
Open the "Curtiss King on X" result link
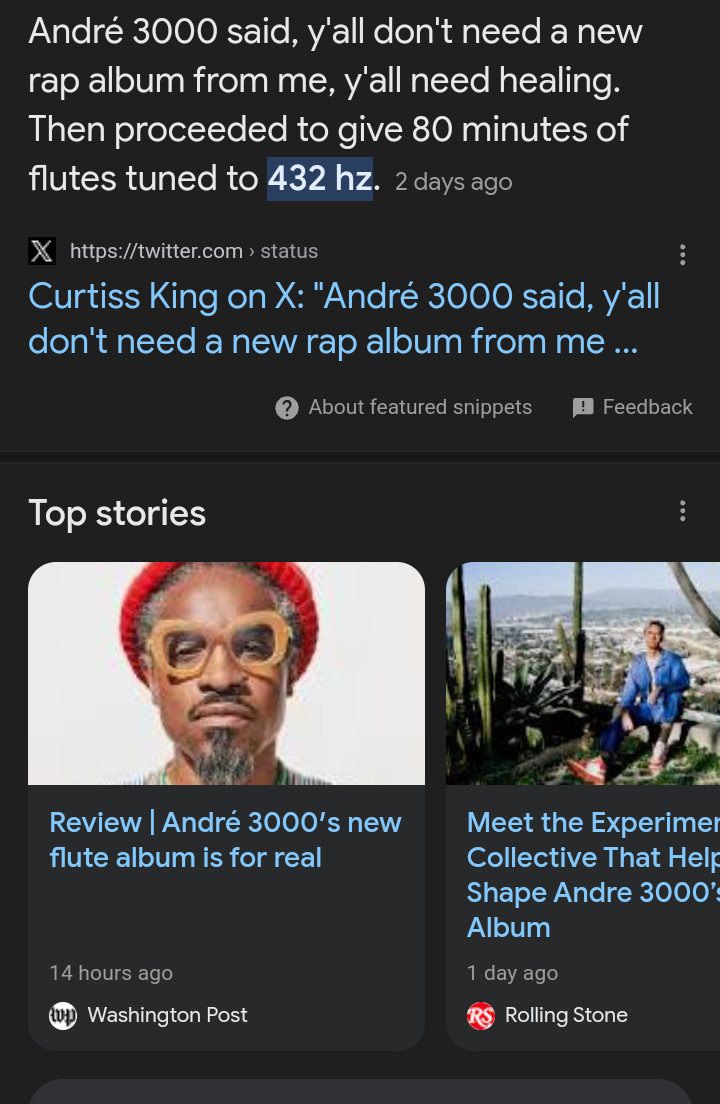[344, 319]
